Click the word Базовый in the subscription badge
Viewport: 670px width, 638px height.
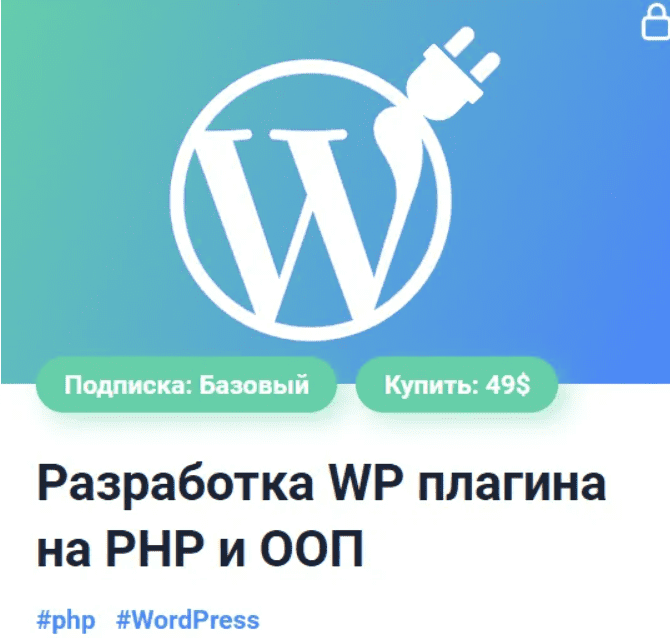click(254, 385)
